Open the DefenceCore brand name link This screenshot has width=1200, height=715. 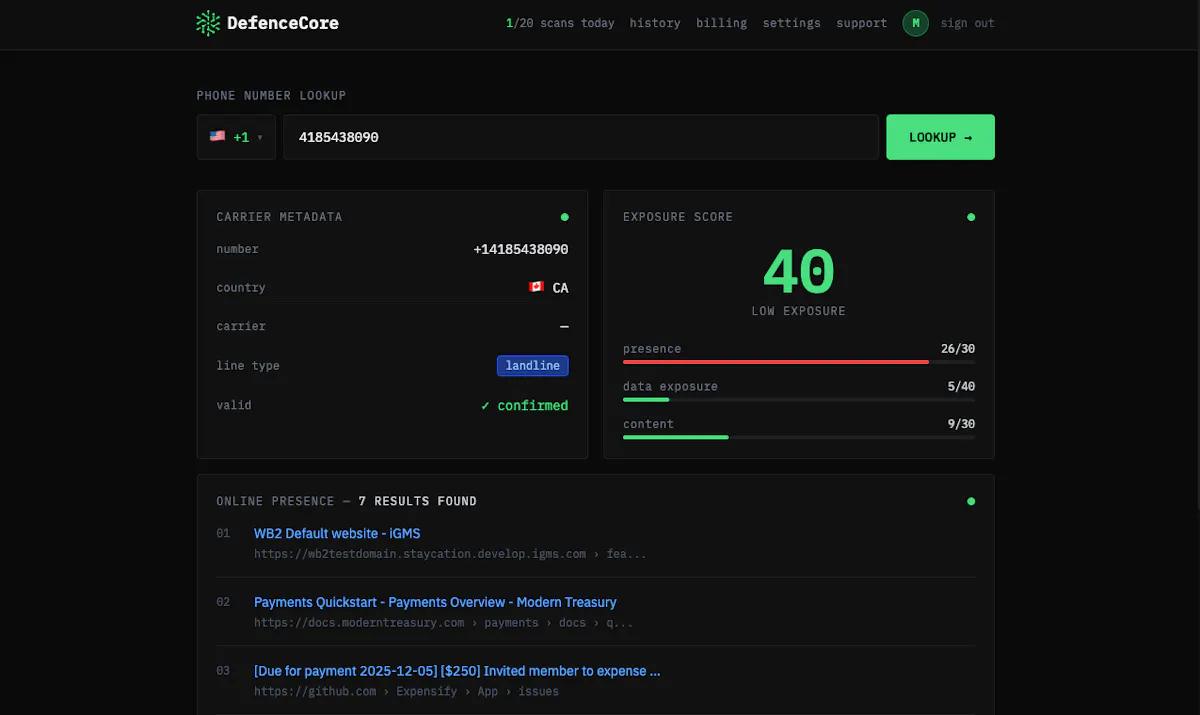click(x=283, y=23)
